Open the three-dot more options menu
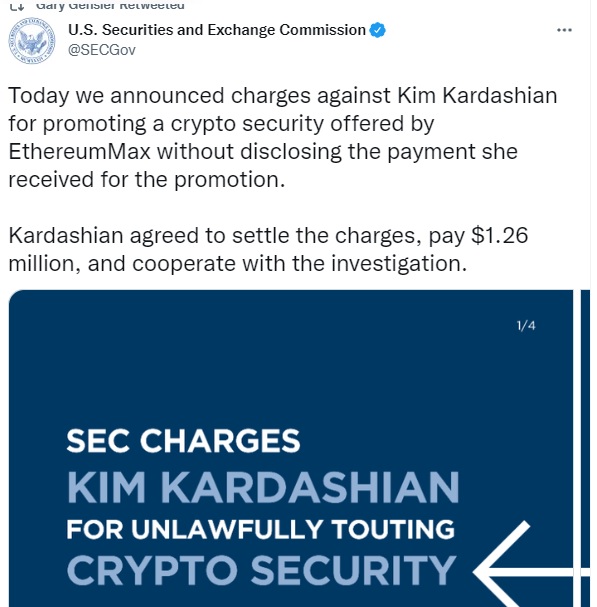Viewport: 597px width, 607px height. 564,30
